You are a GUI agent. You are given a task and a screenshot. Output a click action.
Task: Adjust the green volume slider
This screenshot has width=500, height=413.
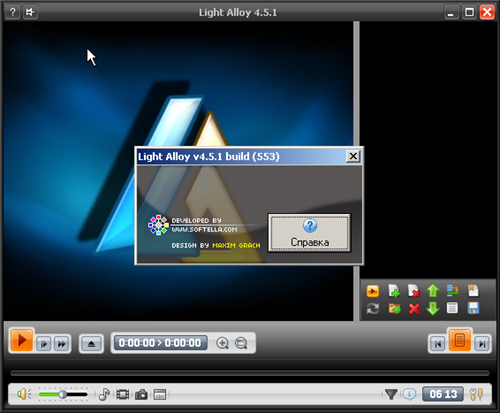(63, 395)
